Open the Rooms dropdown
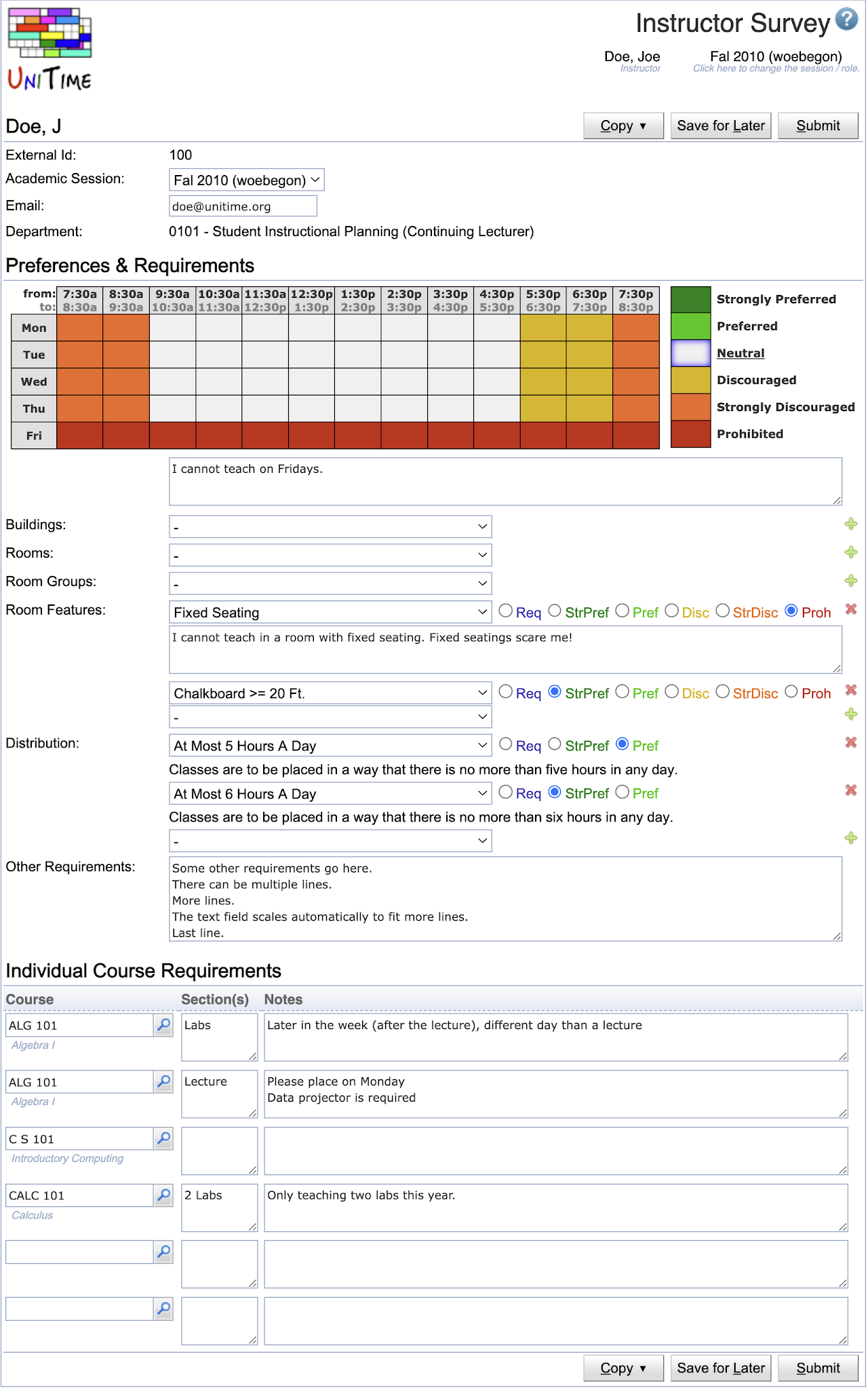This screenshot has height=1388, width=868. (x=330, y=555)
